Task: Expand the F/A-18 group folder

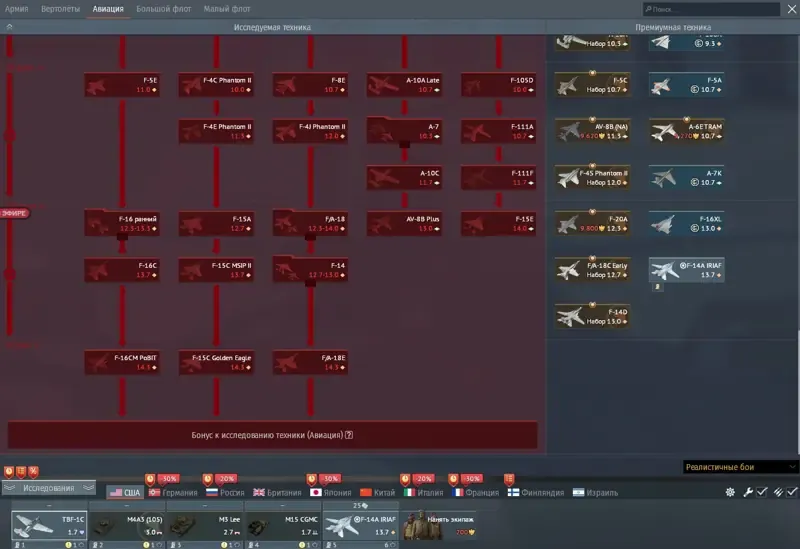Action: point(310,223)
